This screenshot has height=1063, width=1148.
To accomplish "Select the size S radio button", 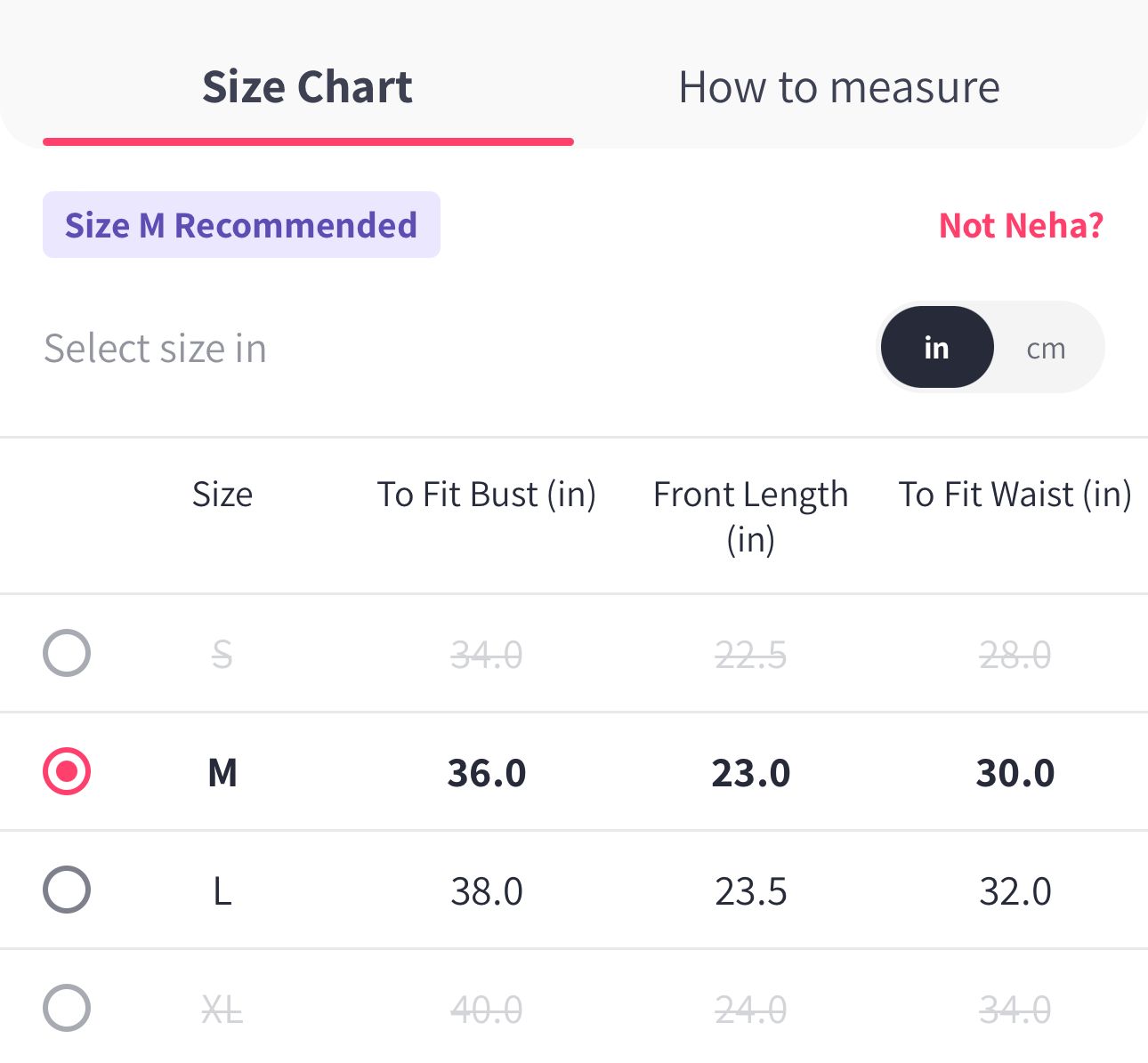I will pyautogui.click(x=67, y=653).
